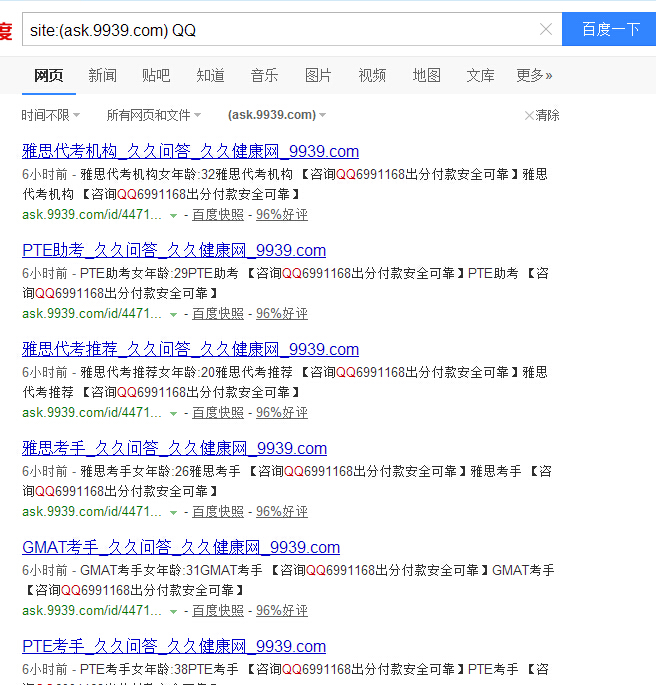The image size is (656, 685).
Task: Switch to the 视频 tab
Action: (x=372, y=76)
